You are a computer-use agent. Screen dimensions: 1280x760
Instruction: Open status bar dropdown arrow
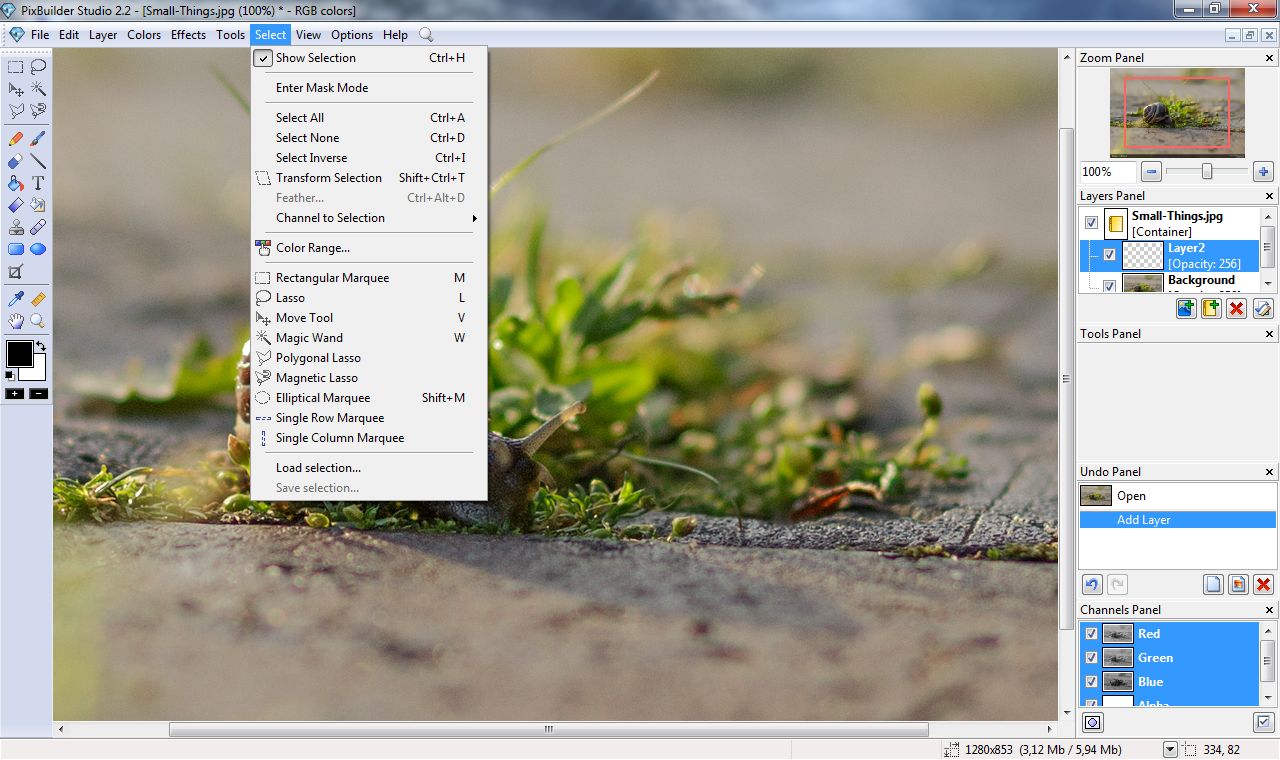1170,749
